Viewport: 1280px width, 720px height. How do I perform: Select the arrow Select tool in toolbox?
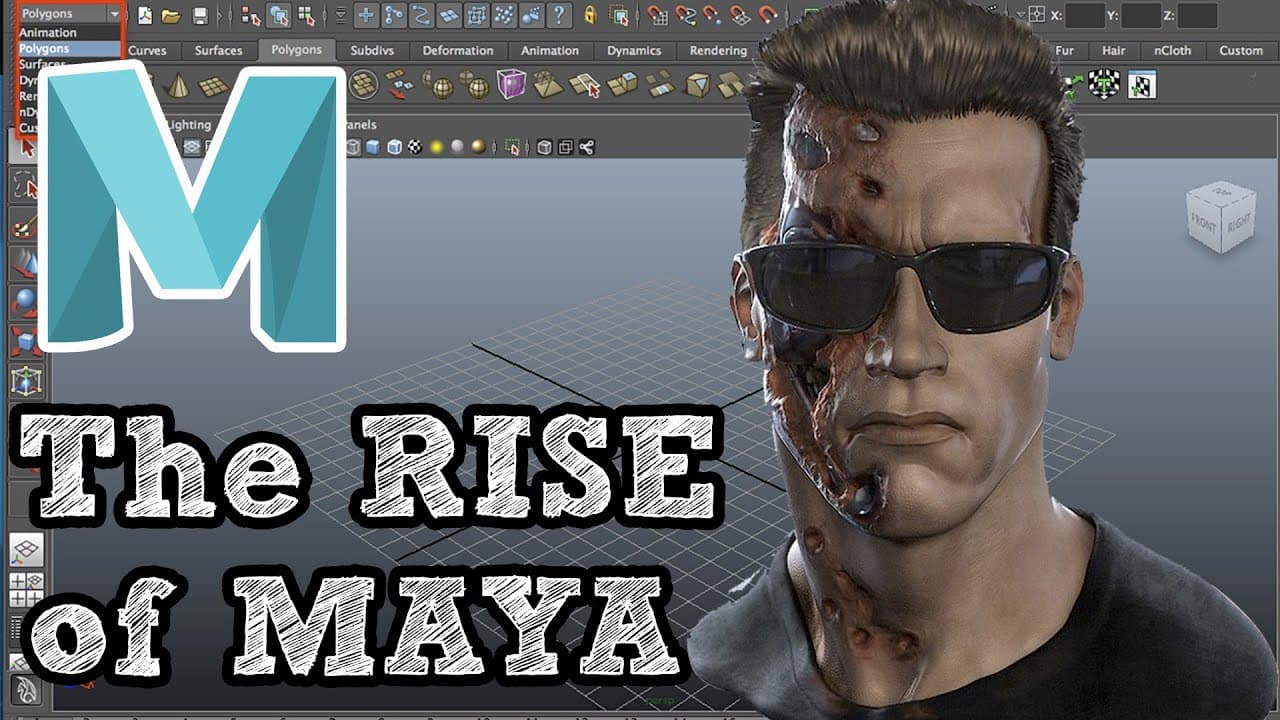[x=26, y=148]
